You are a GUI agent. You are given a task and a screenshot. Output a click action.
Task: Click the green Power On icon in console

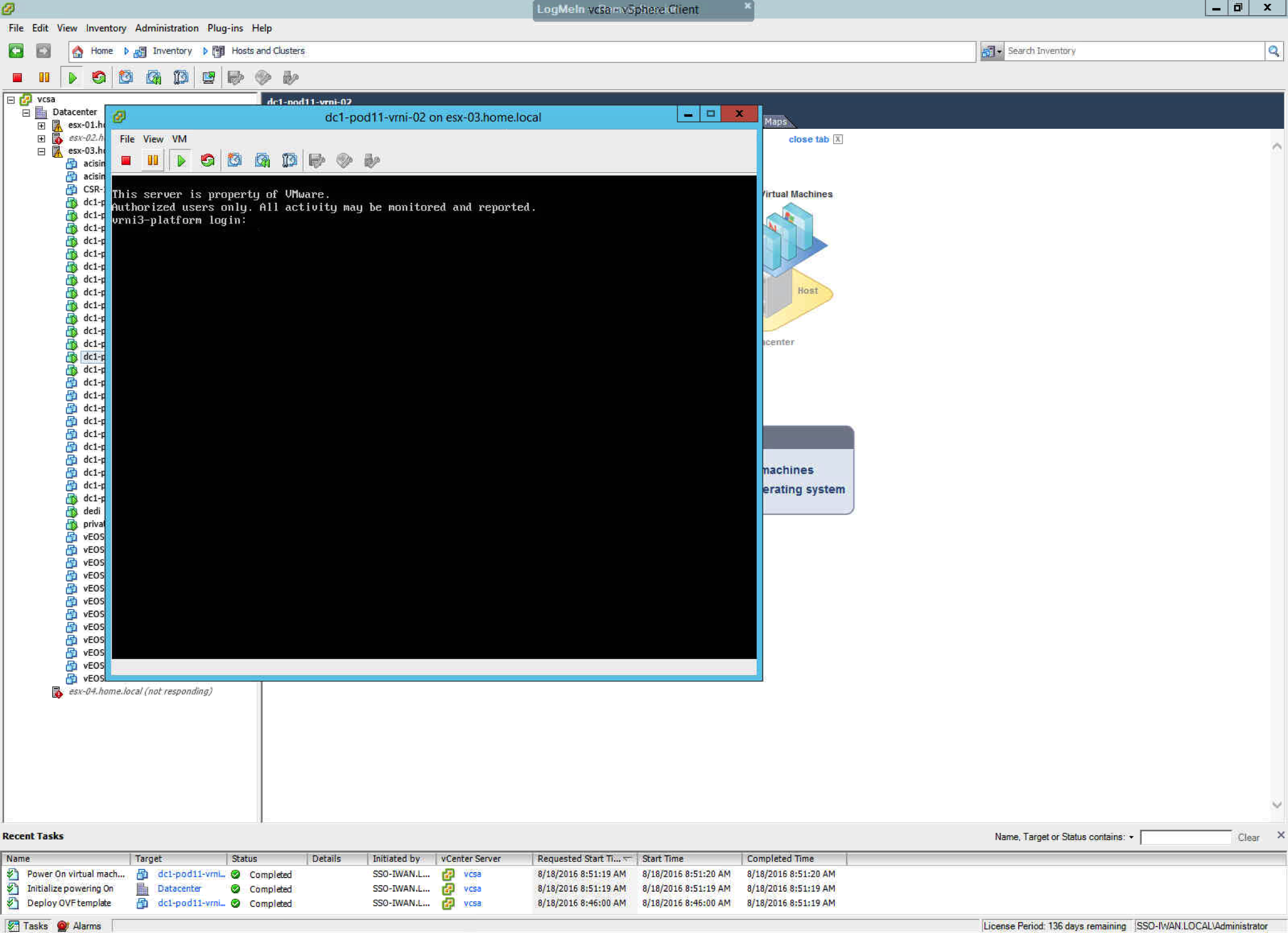pos(181,161)
